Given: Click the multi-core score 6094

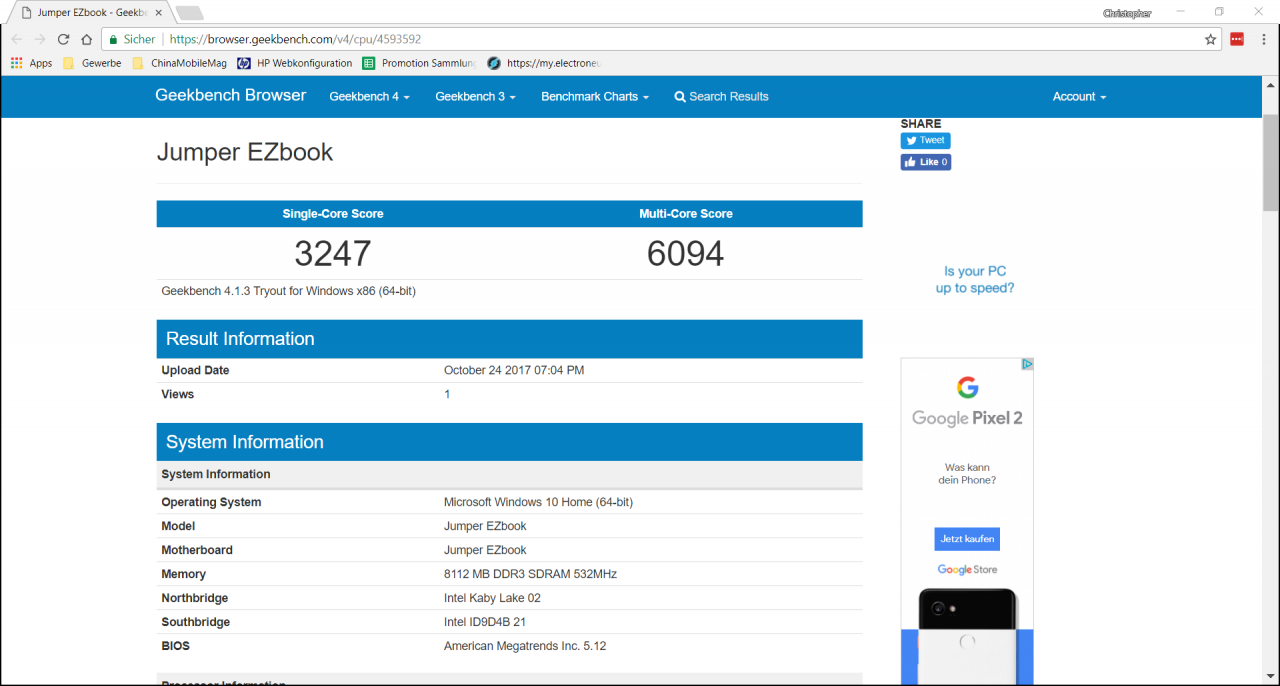Looking at the screenshot, I should pos(686,254).
